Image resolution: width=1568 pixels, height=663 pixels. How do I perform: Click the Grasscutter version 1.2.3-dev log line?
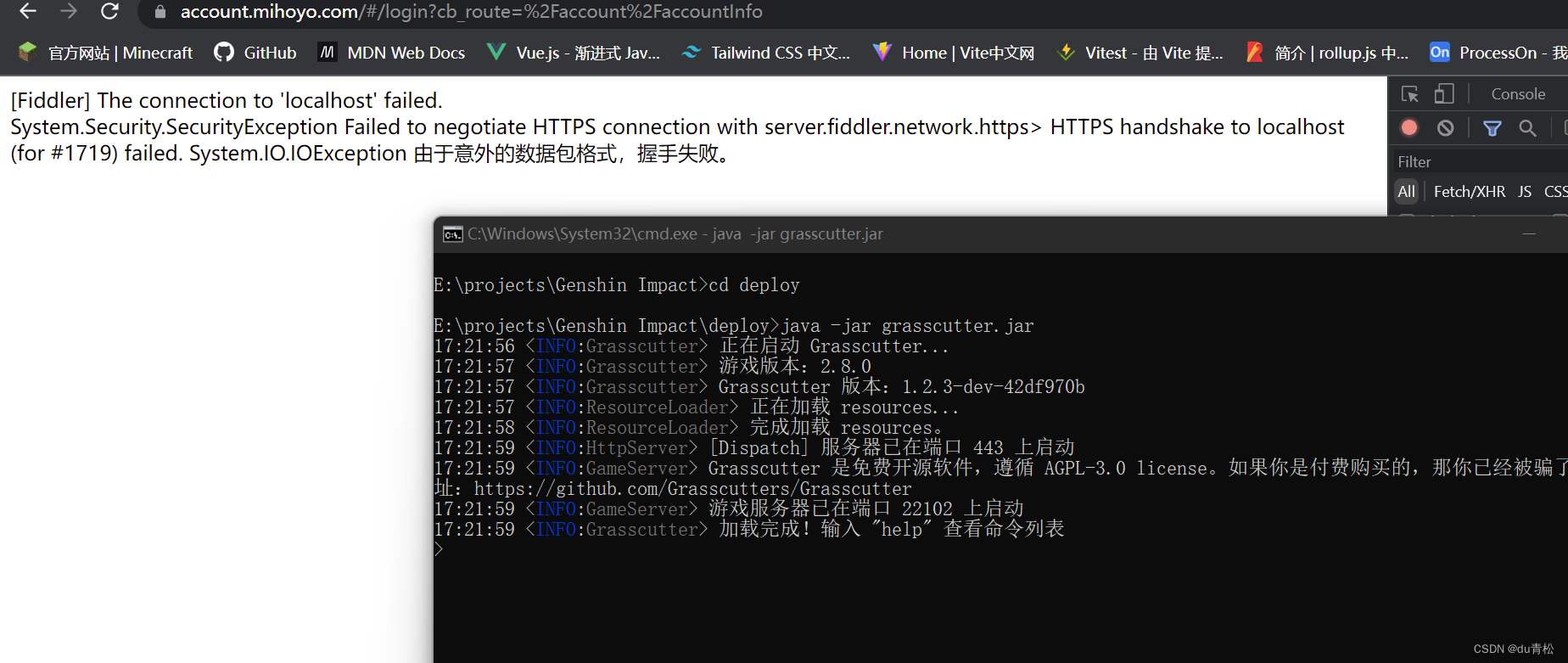point(759,387)
